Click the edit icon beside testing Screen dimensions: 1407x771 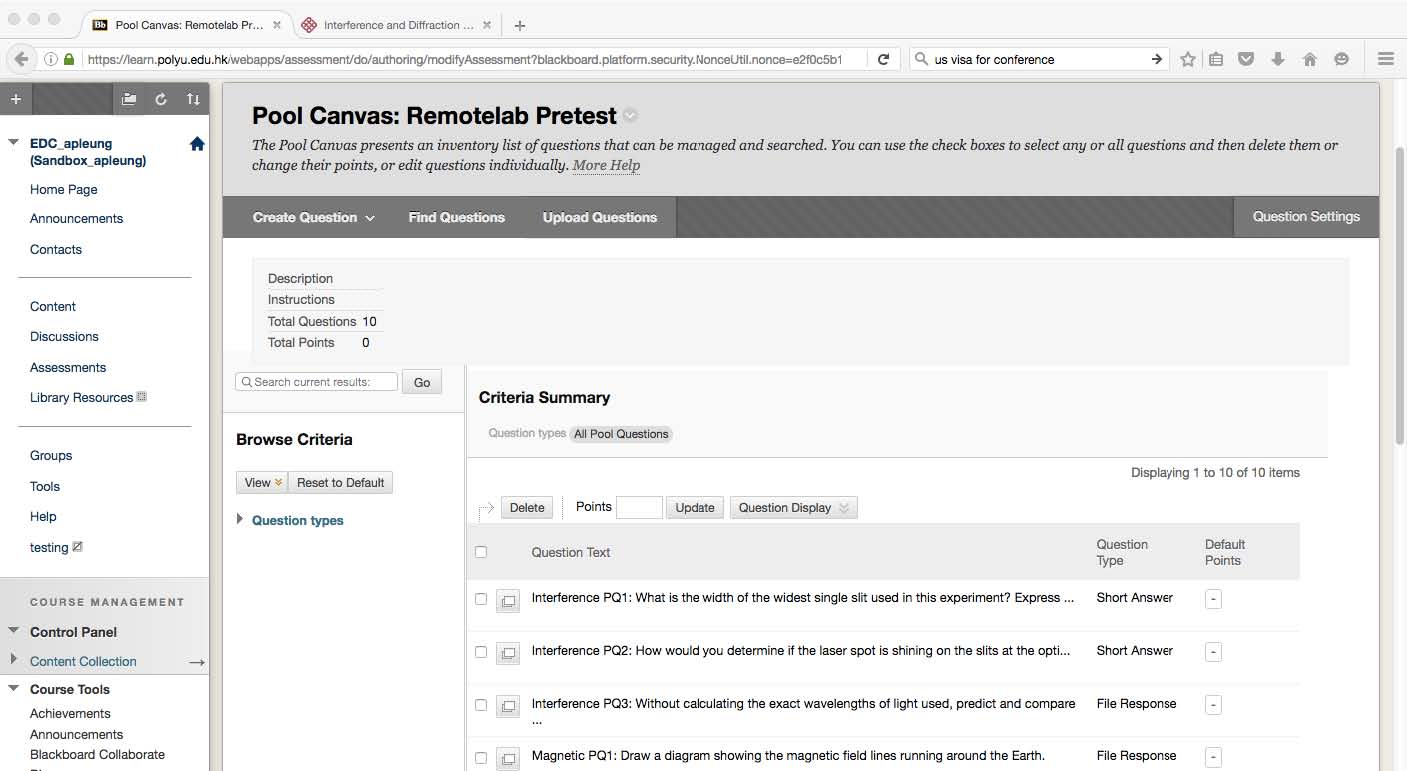tap(78, 547)
